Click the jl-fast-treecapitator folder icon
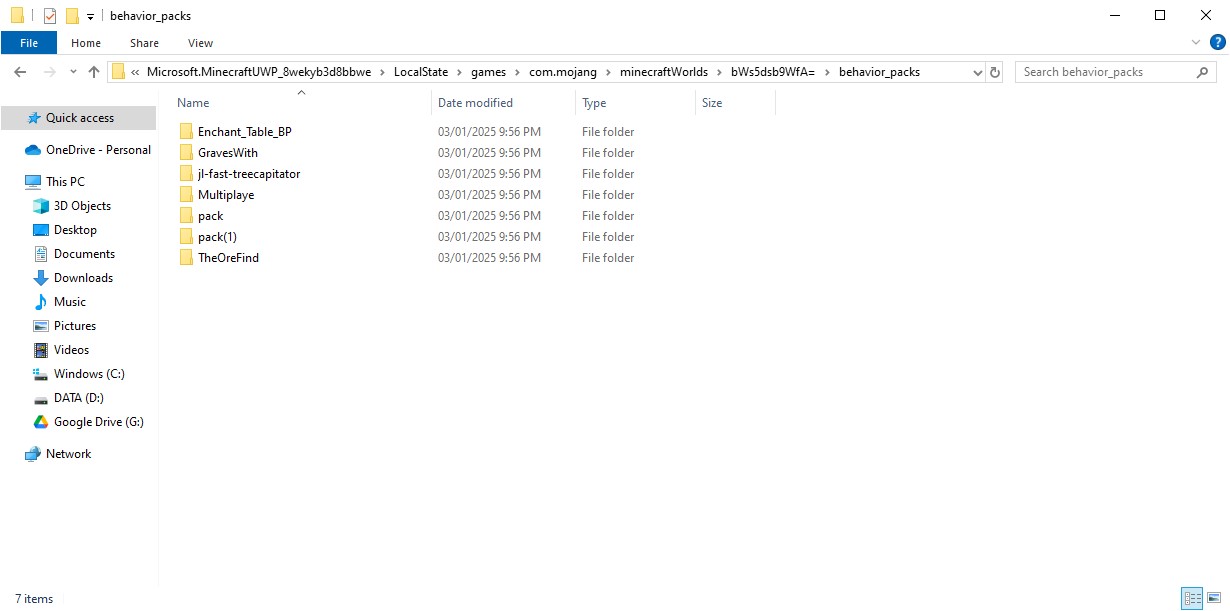This screenshot has height=611, width=1230. (x=186, y=174)
